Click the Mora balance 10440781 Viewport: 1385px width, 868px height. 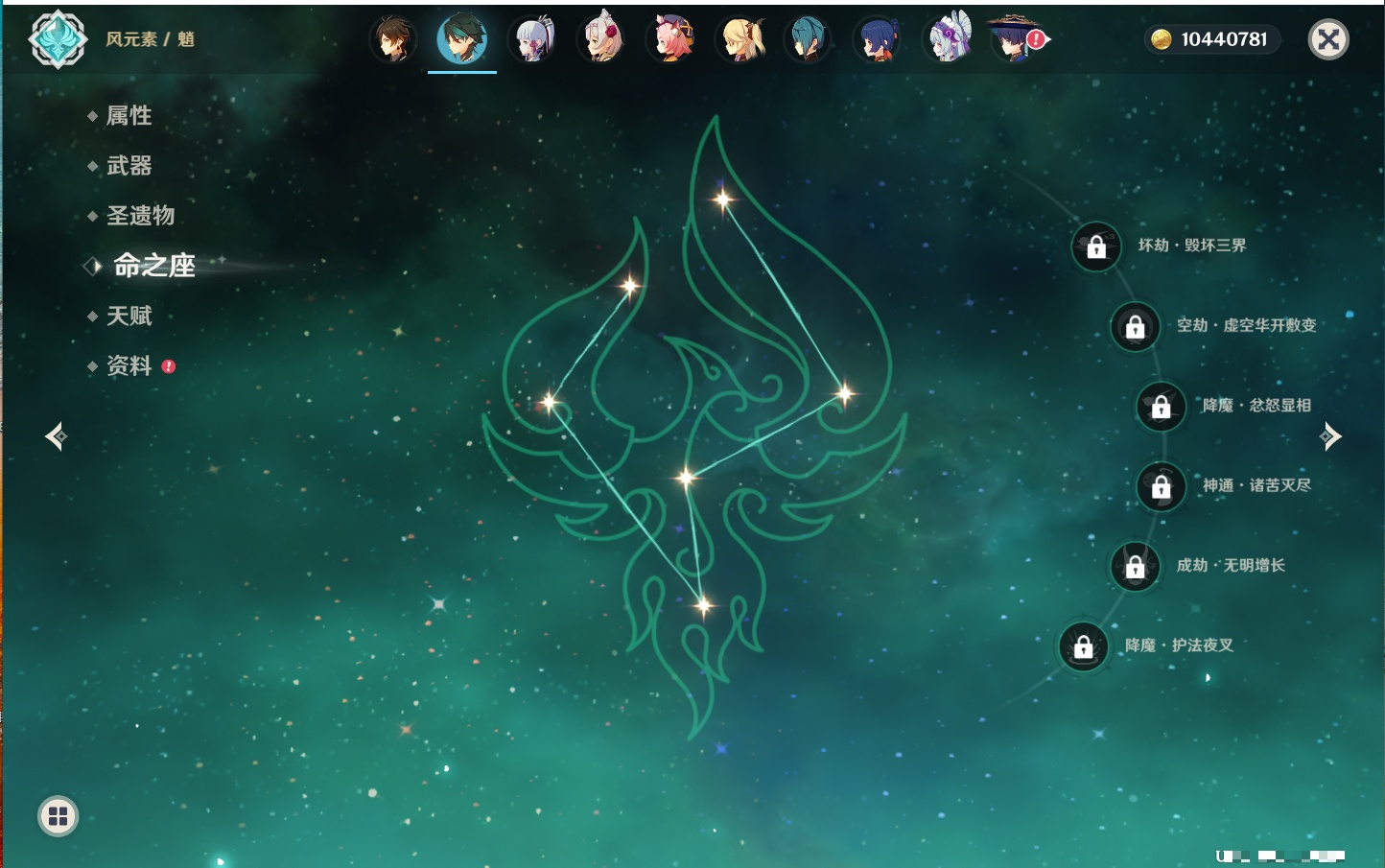coord(1224,39)
